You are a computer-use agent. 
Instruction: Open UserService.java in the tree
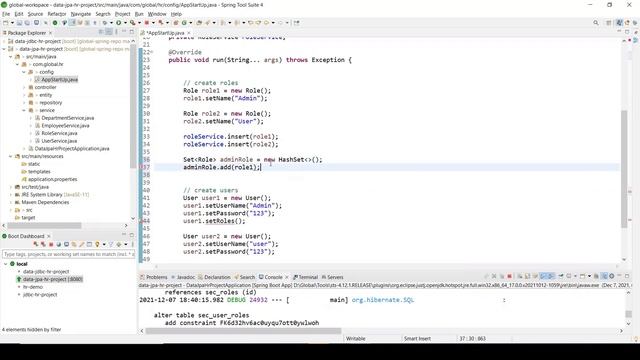59,141
